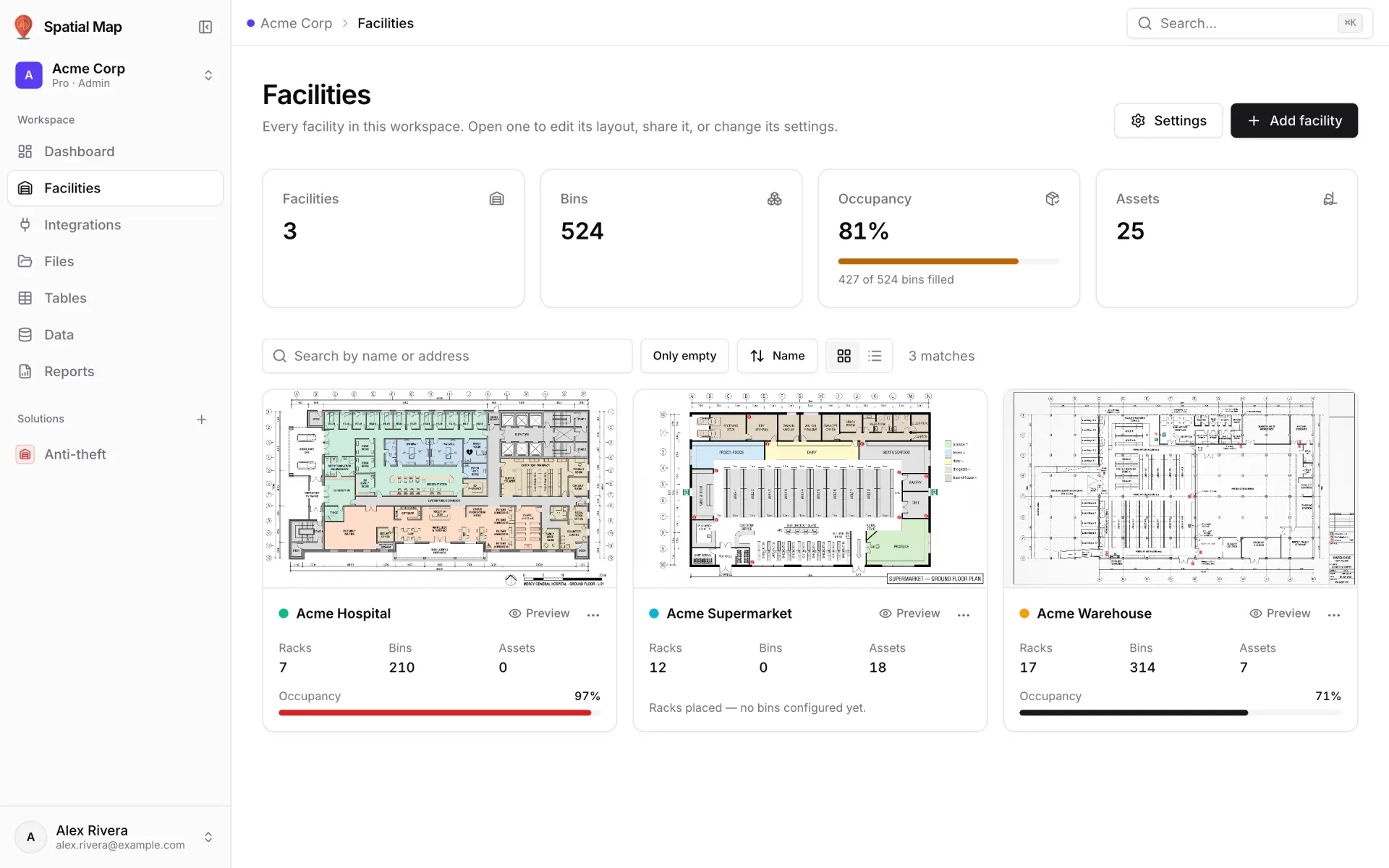The width and height of the screenshot is (1389, 868).
Task: Click 'Racks placed — no bins configured yet.'
Action: 757,707
